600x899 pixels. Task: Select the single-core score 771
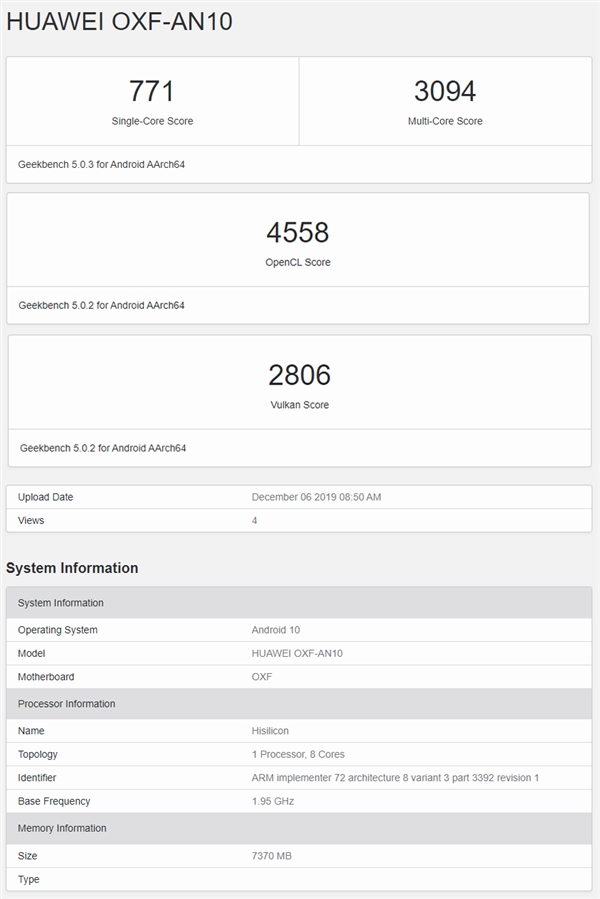coord(151,91)
